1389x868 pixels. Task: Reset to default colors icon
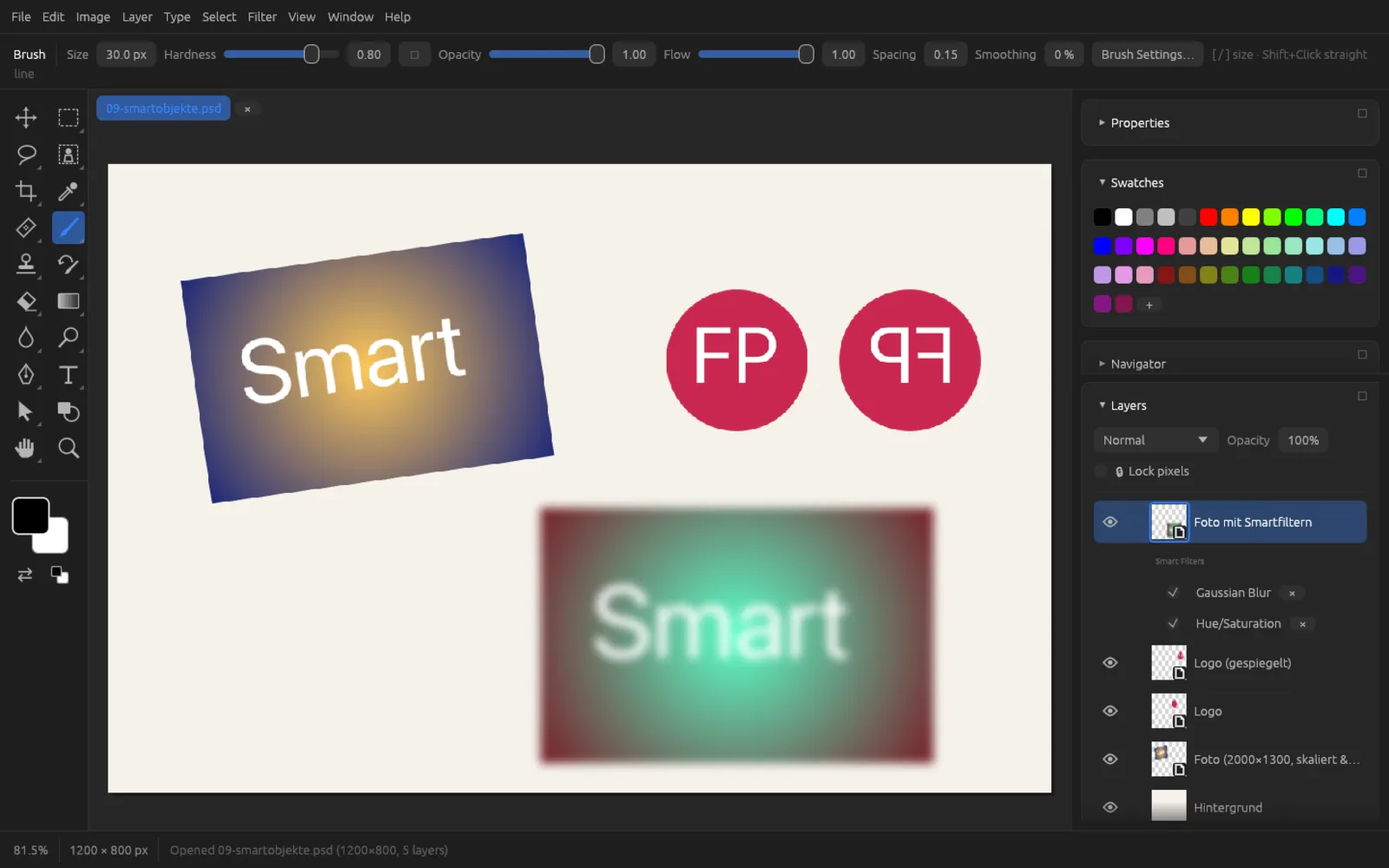click(59, 575)
